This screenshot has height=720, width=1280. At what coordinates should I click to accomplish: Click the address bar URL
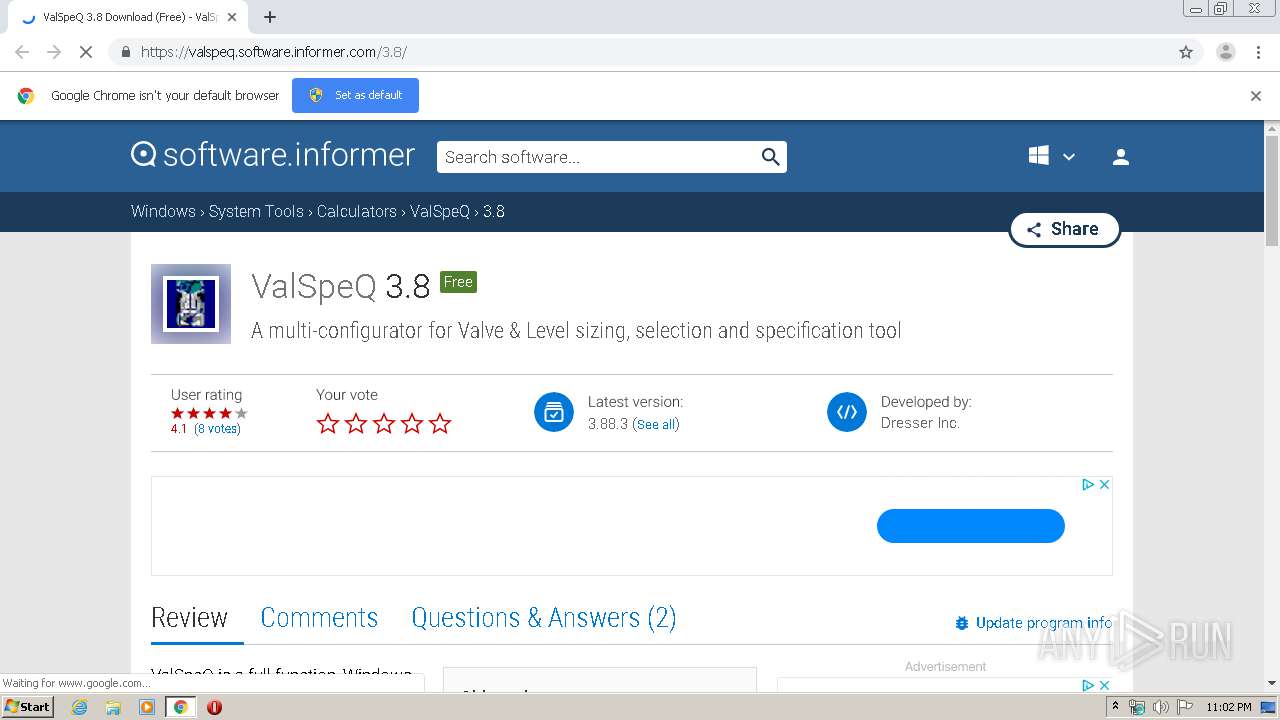click(274, 52)
